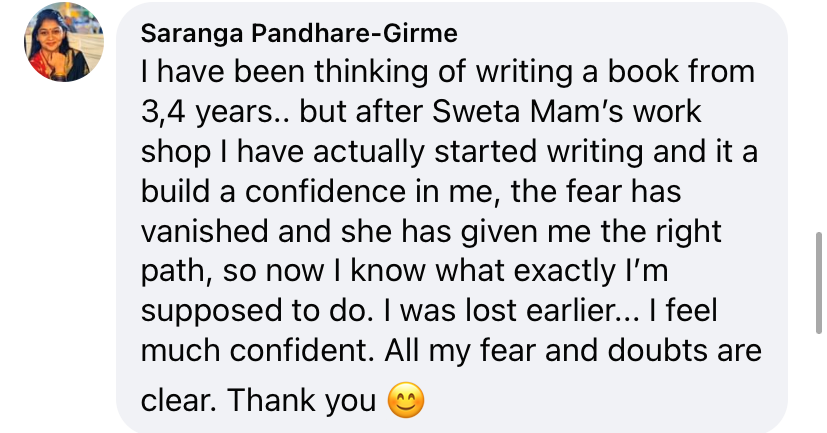This screenshot has height=433, width=827.
Task: Click the first comment line starting "I have been thinking"
Action: (x=447, y=73)
